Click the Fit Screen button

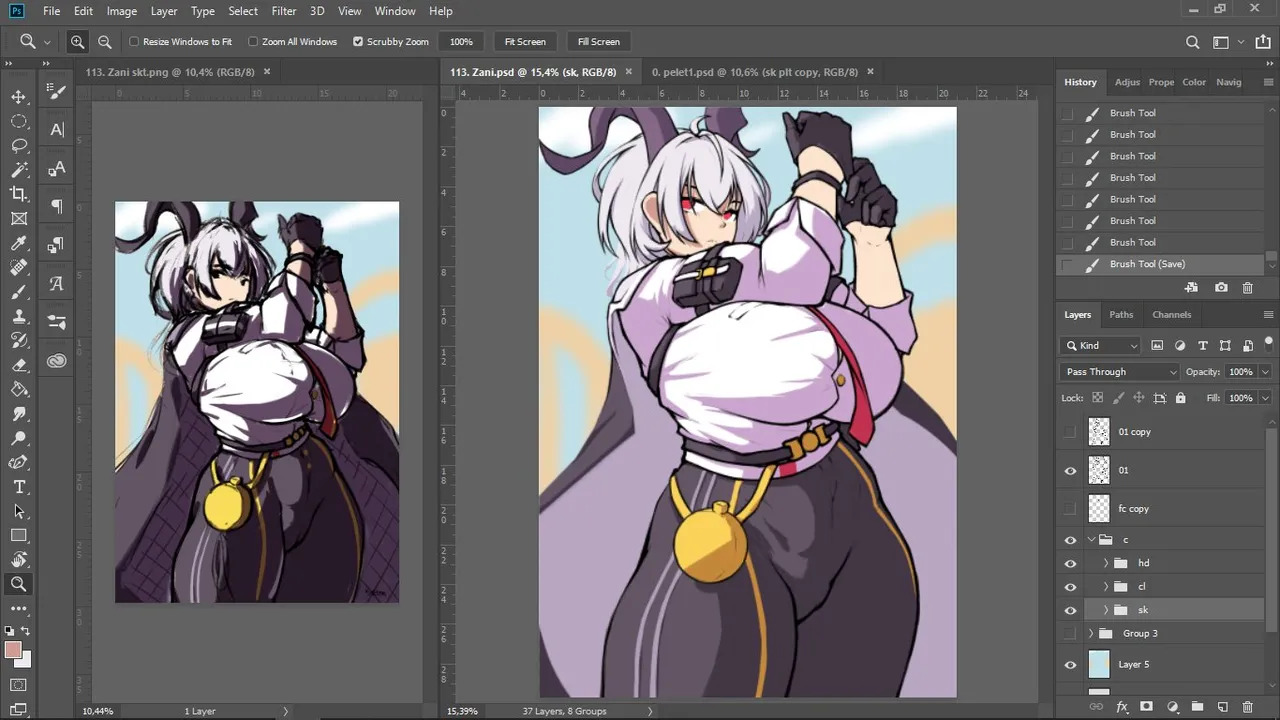pos(525,42)
